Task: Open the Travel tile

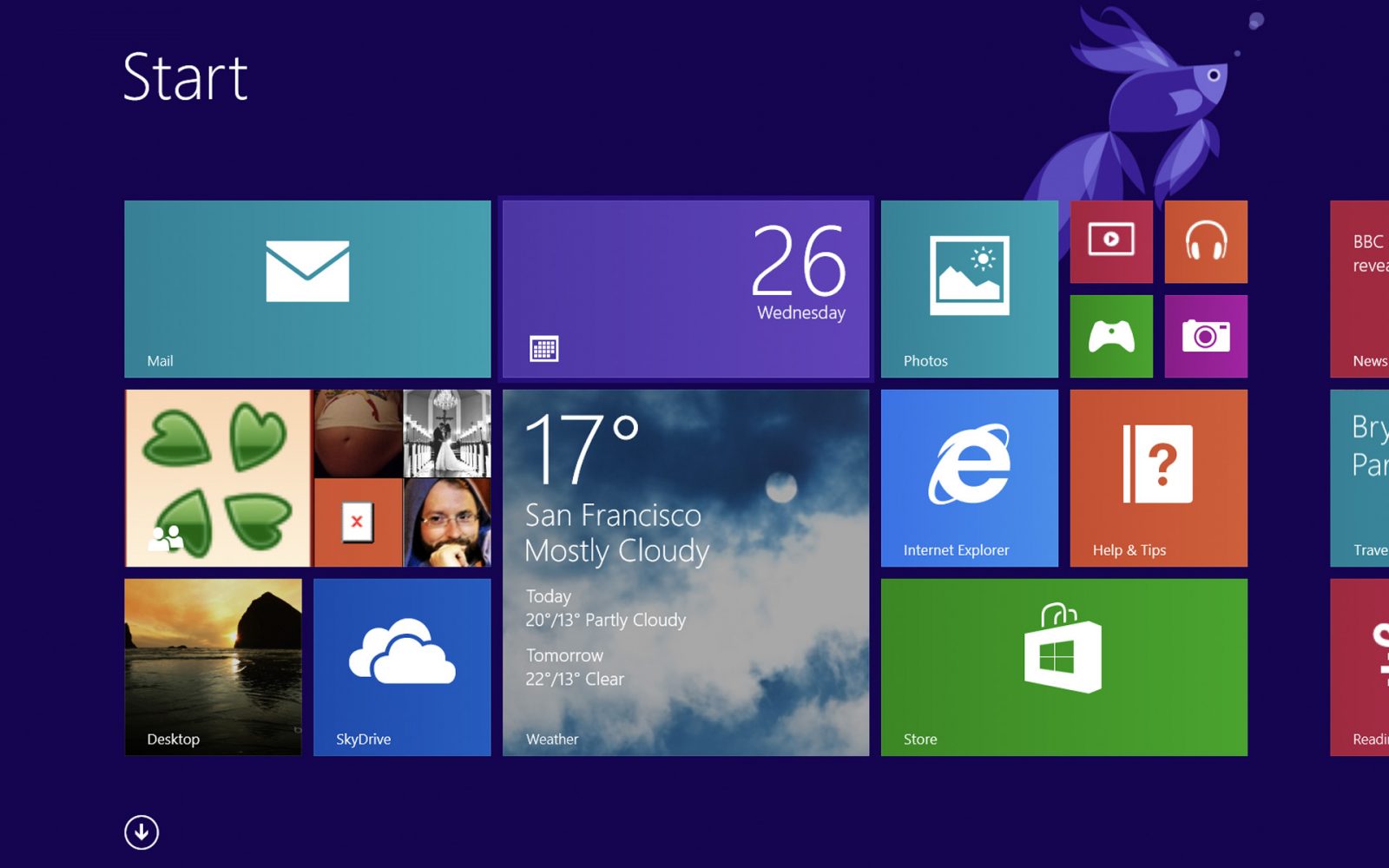Action: (1359, 478)
